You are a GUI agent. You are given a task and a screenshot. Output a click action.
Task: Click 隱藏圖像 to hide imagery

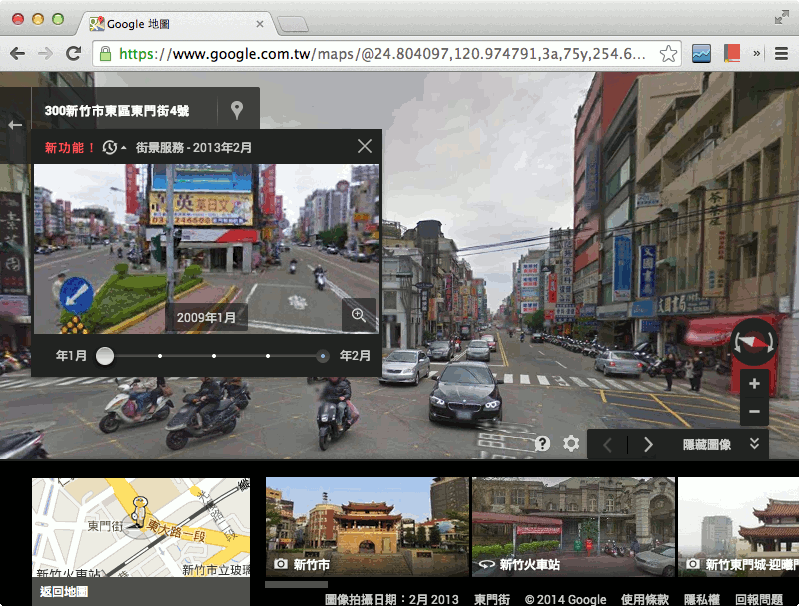pos(707,444)
